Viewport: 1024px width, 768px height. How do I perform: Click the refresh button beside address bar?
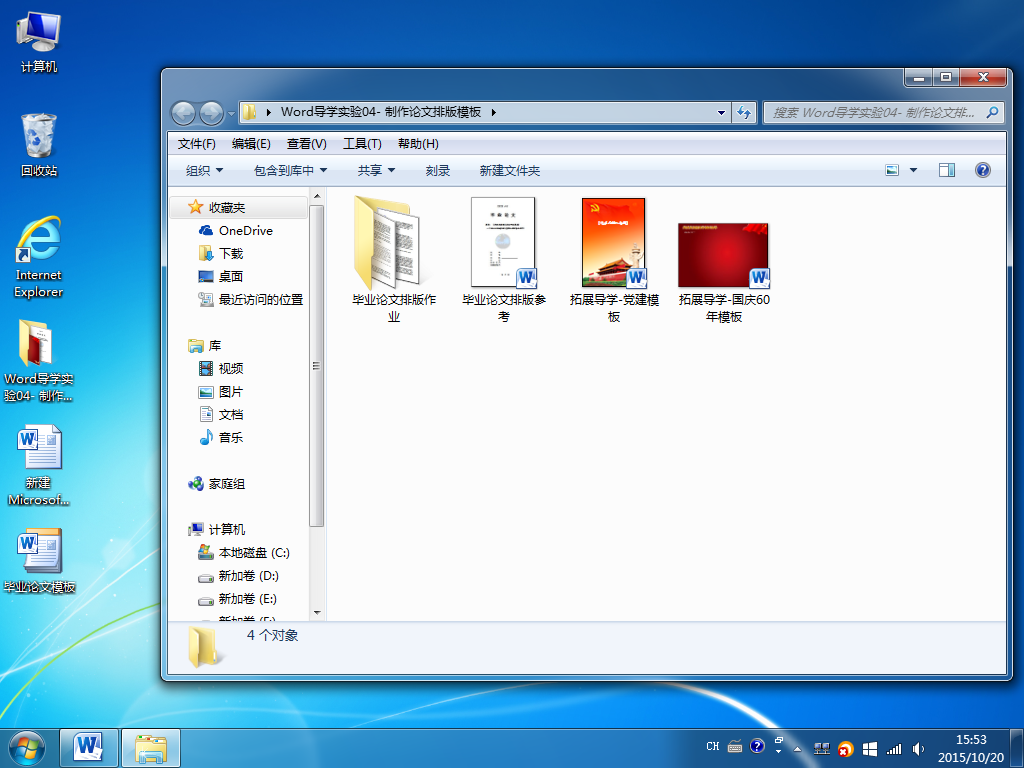click(x=744, y=112)
